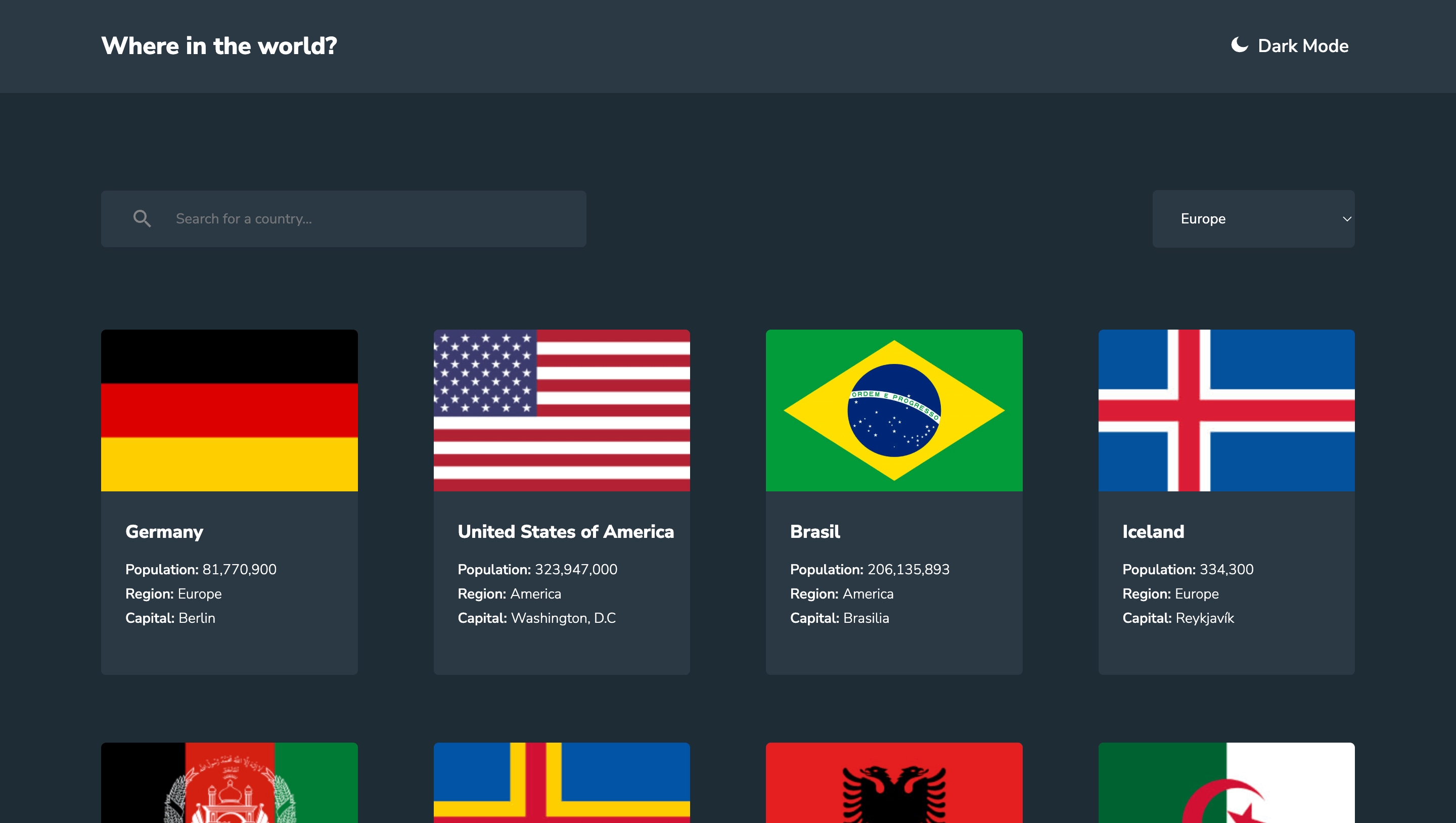Open the Åland Islands flag card
This screenshot has height=823, width=1456.
coord(561,783)
